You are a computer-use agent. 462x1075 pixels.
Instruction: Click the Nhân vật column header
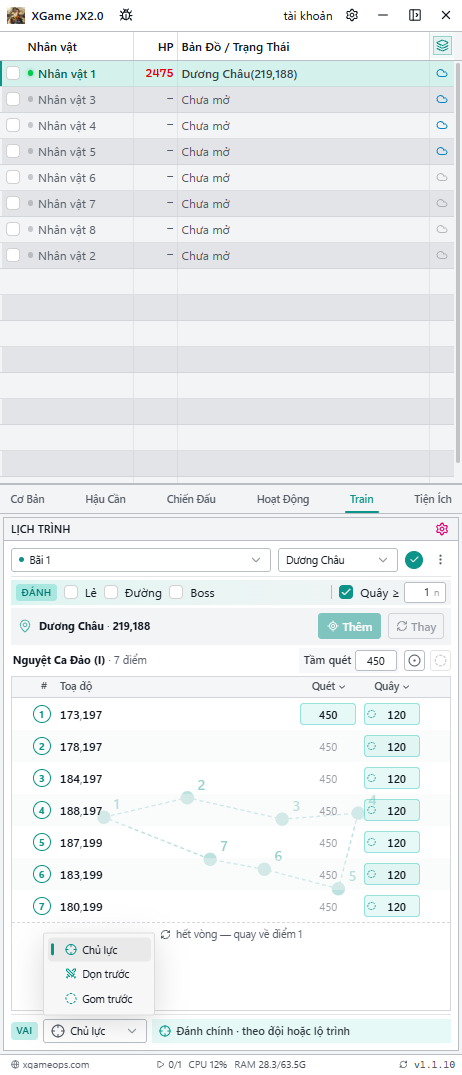[x=52, y=47]
